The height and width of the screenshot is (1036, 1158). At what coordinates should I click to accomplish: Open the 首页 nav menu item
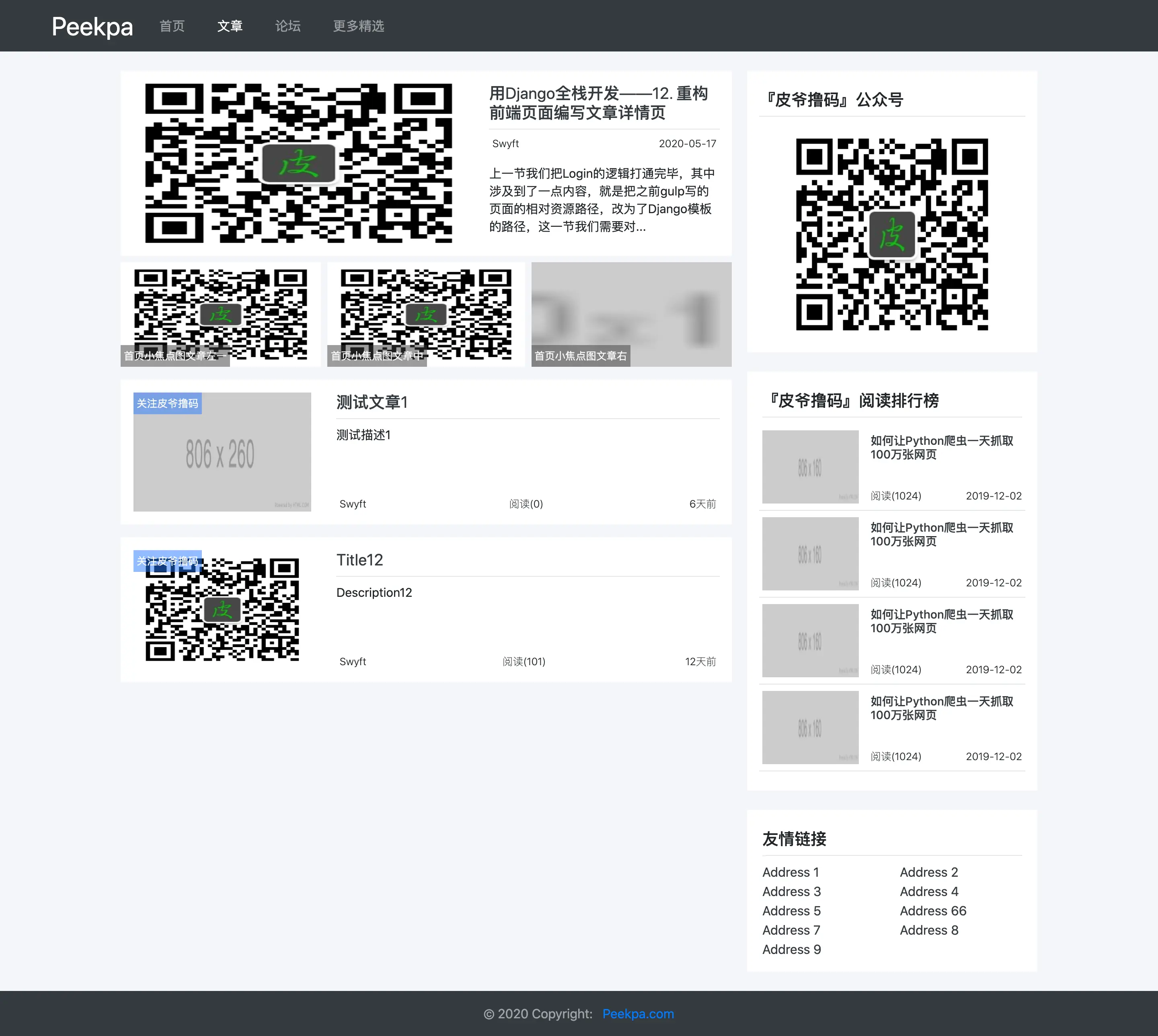172,26
